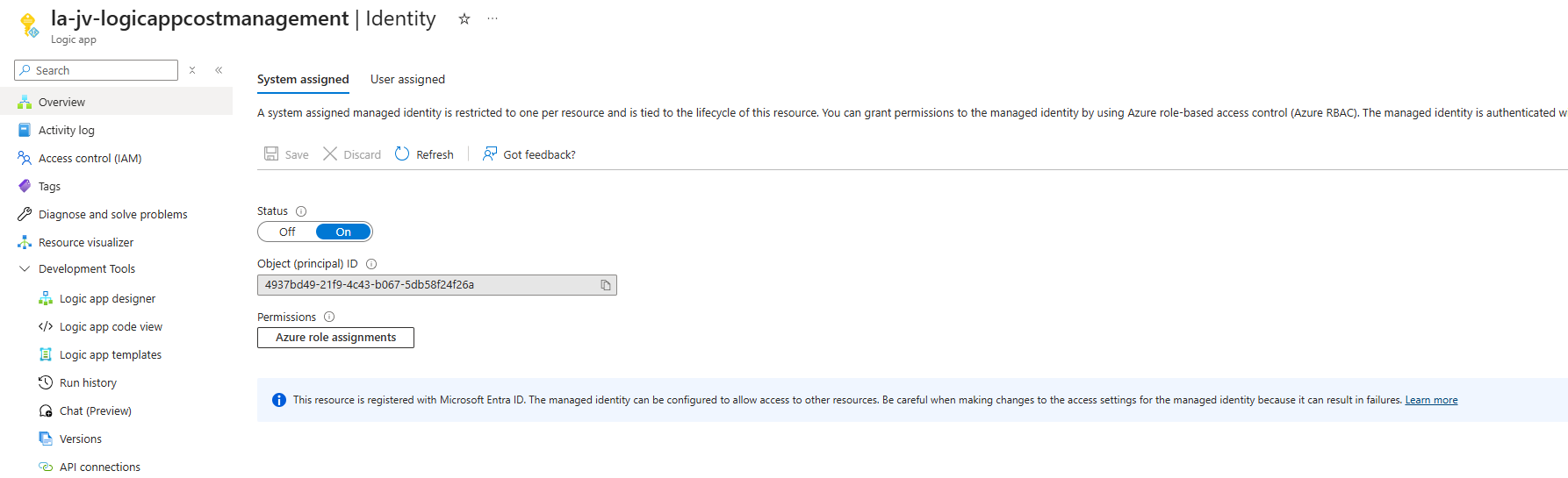
Task: Click the Versions icon in sidebar
Action: [46, 439]
